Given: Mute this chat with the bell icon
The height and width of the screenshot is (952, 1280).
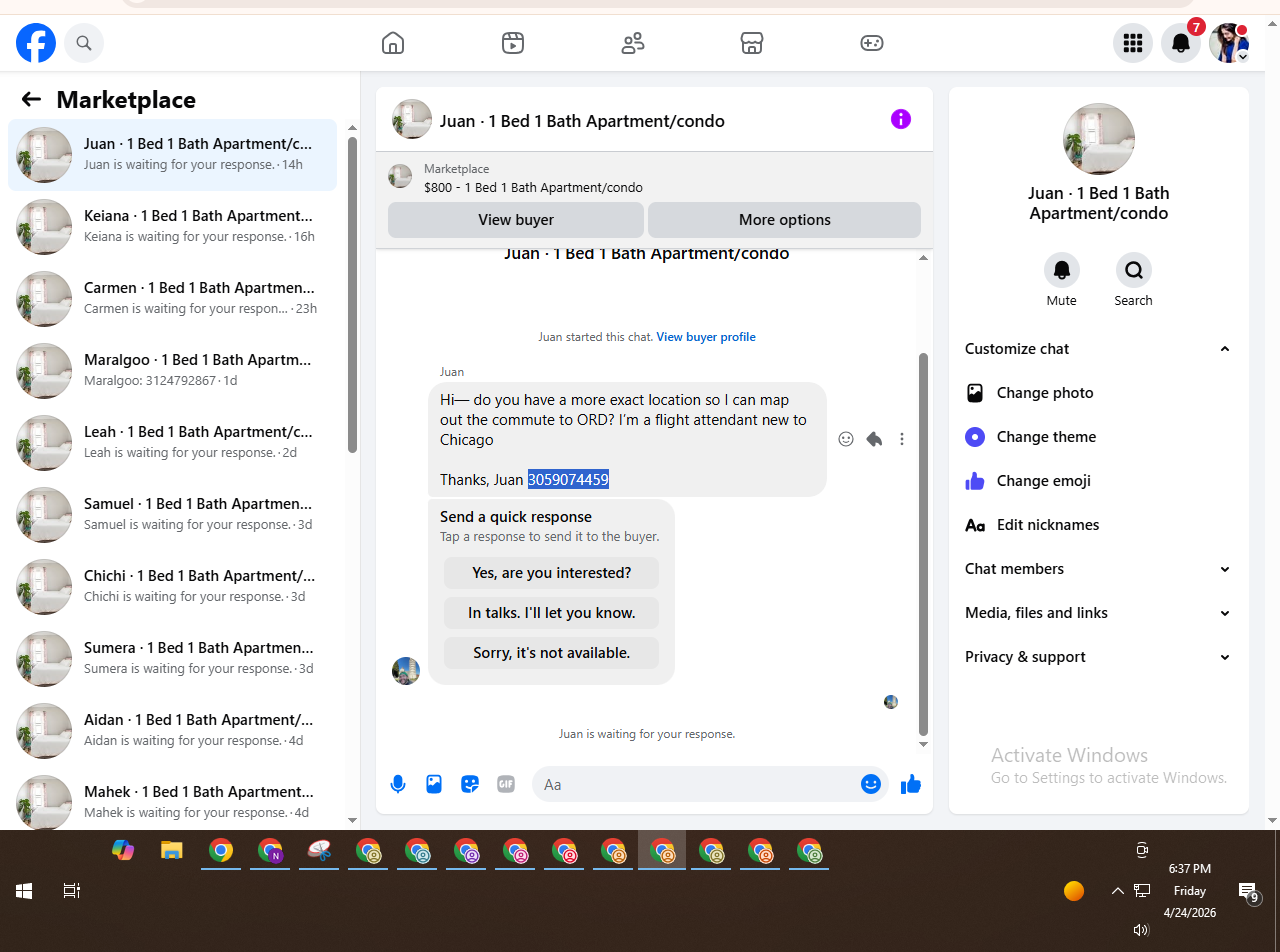Looking at the screenshot, I should [1062, 270].
